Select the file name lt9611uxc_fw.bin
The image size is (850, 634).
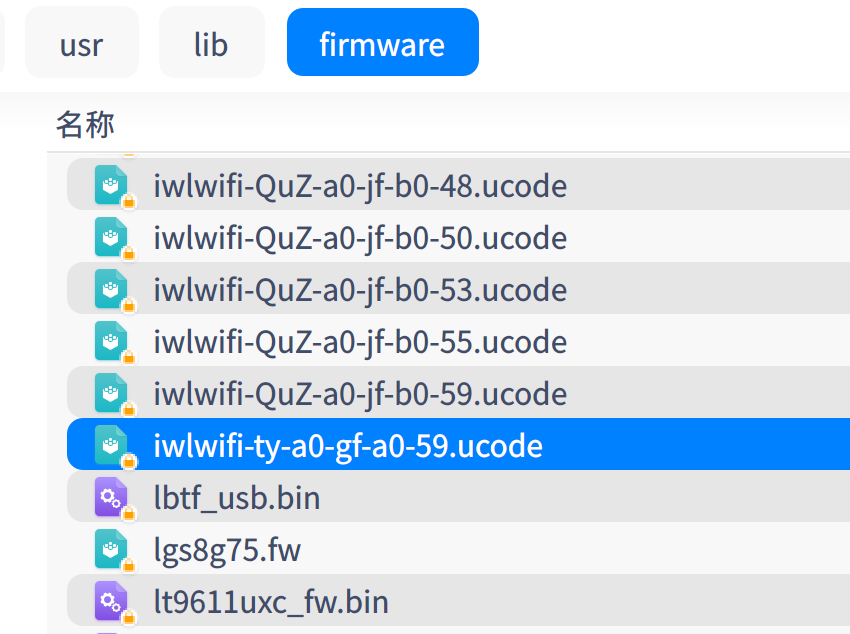tap(271, 602)
